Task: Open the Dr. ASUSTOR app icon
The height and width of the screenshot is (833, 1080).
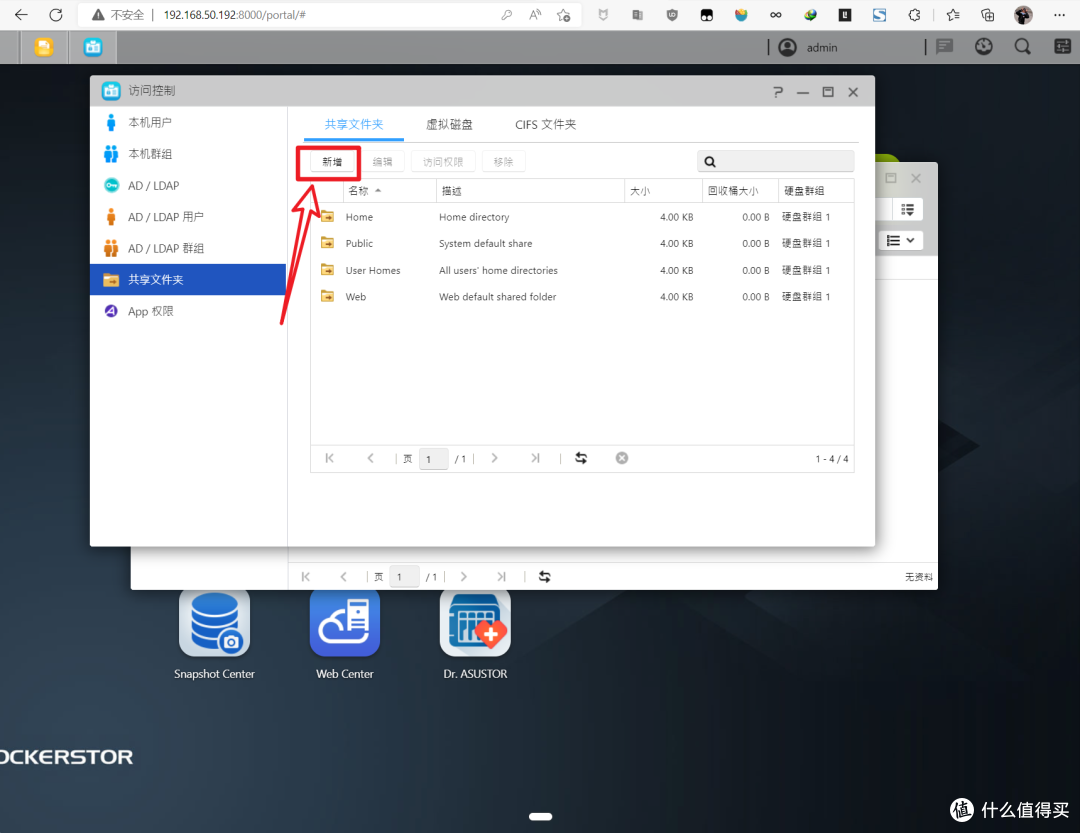Action: [x=475, y=621]
